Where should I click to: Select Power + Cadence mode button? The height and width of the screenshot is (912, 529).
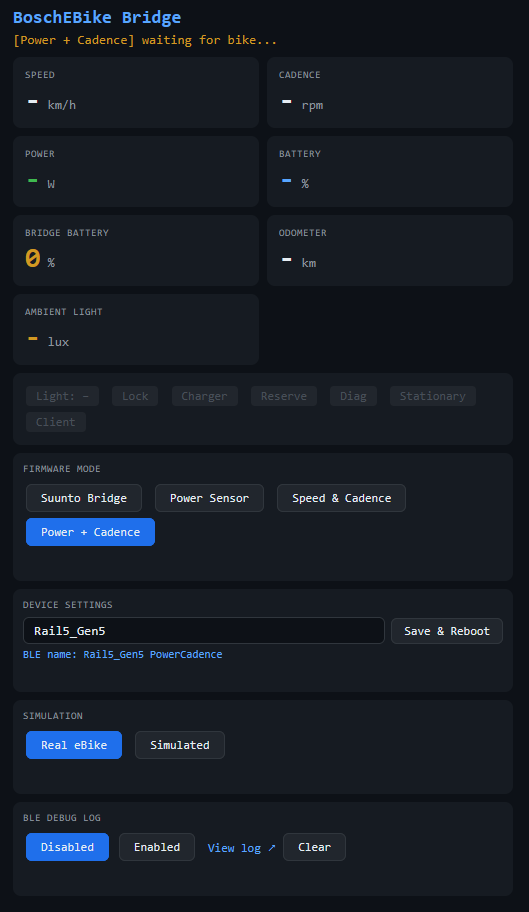90,532
